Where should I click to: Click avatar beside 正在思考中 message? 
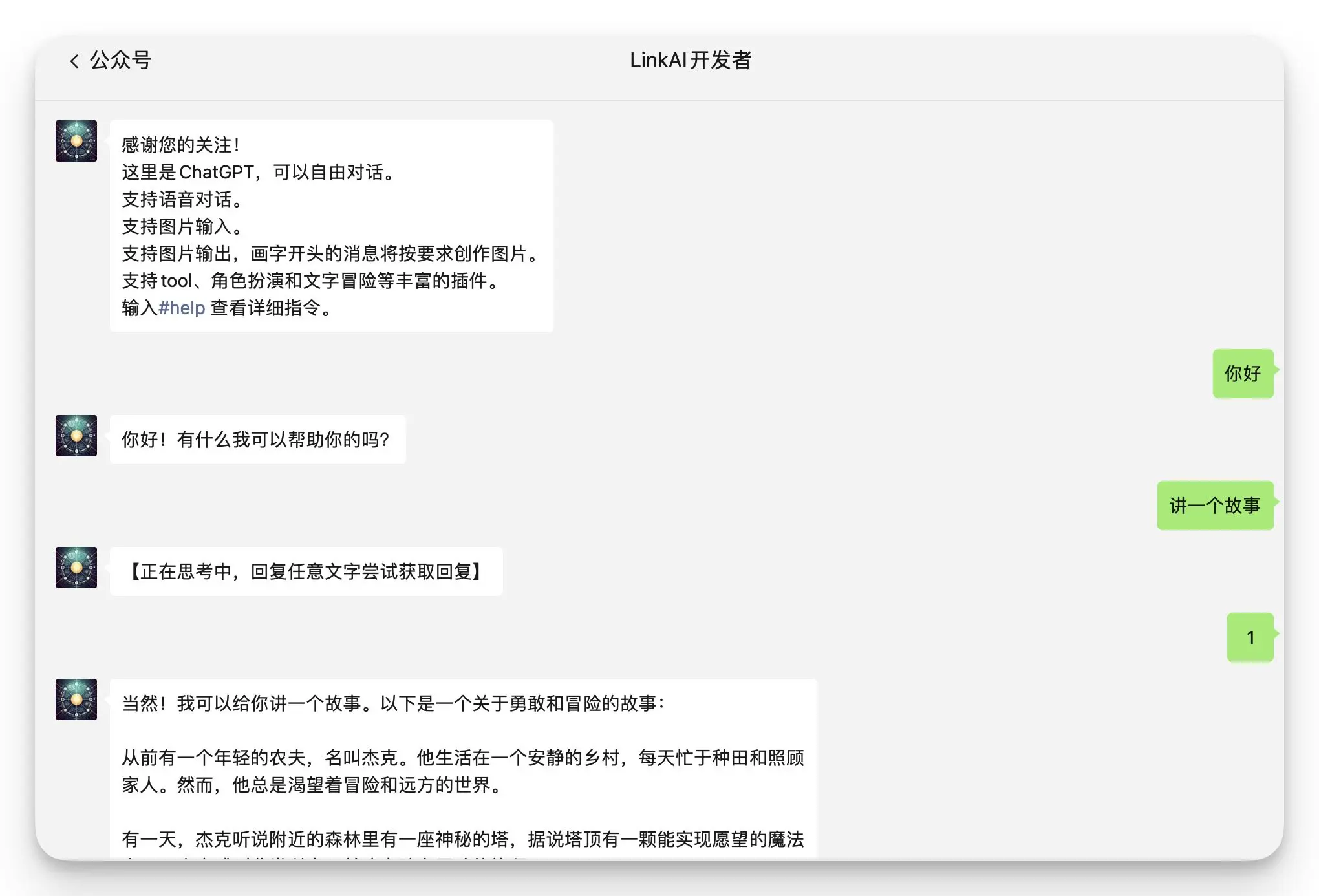[x=76, y=568]
